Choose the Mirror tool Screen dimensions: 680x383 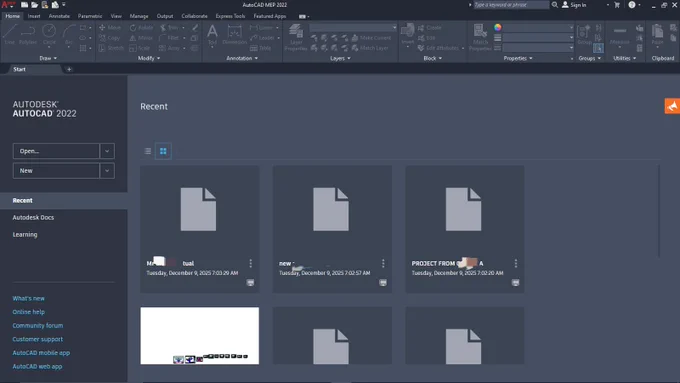click(x=141, y=38)
